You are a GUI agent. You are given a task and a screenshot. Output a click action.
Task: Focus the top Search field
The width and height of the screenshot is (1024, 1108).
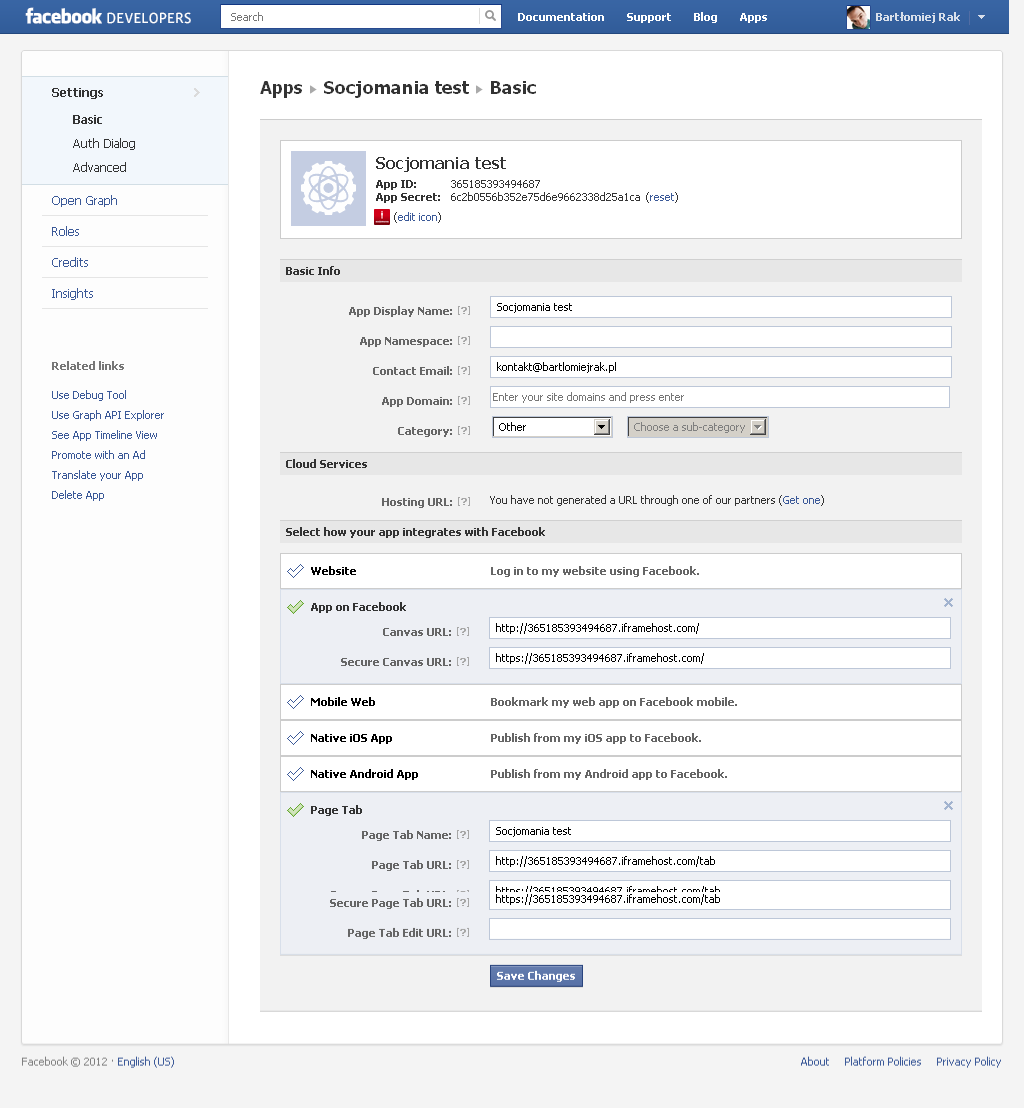point(350,17)
